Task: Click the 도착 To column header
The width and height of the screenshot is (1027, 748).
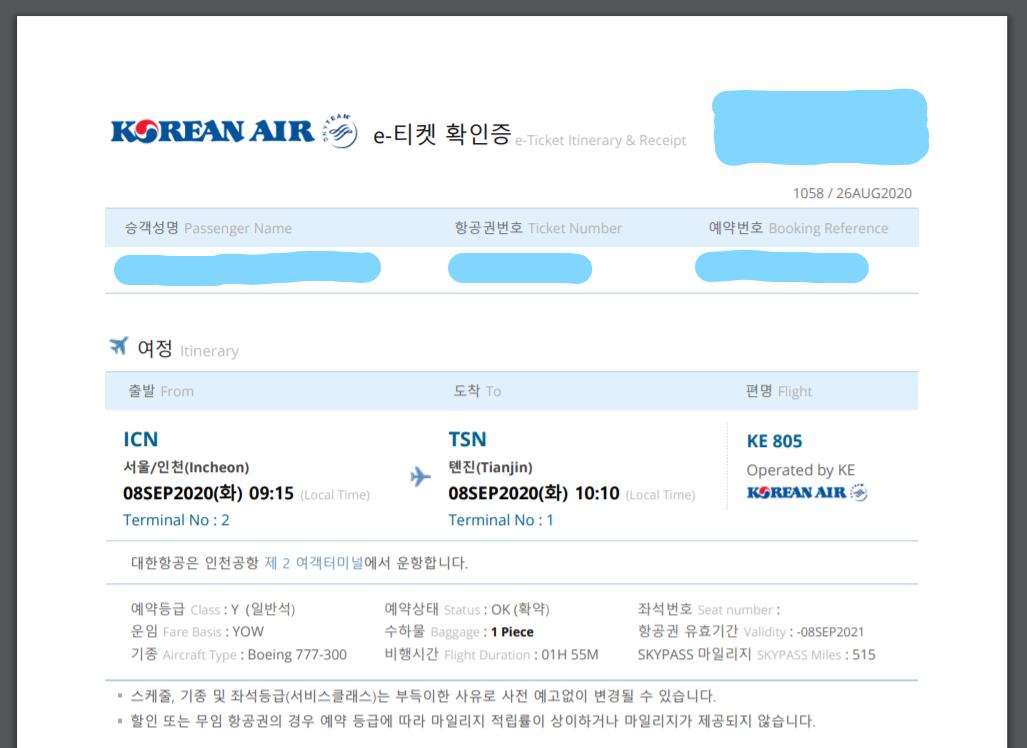Action: (x=477, y=391)
